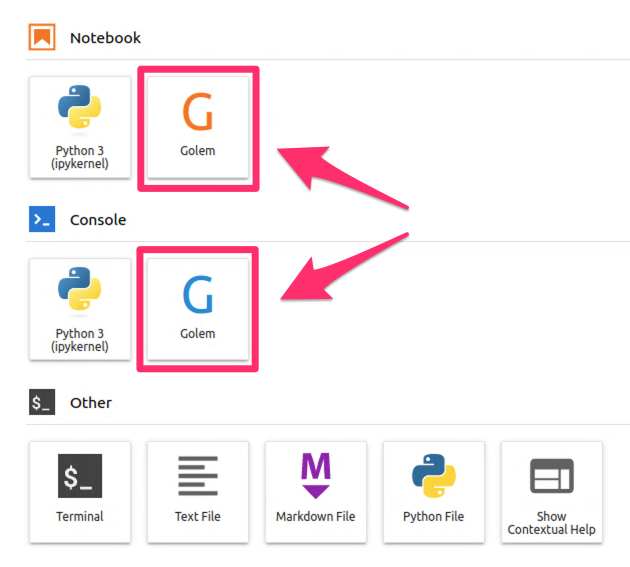Start a Golem console
Screen dimensions: 630x567
[x=198, y=309]
